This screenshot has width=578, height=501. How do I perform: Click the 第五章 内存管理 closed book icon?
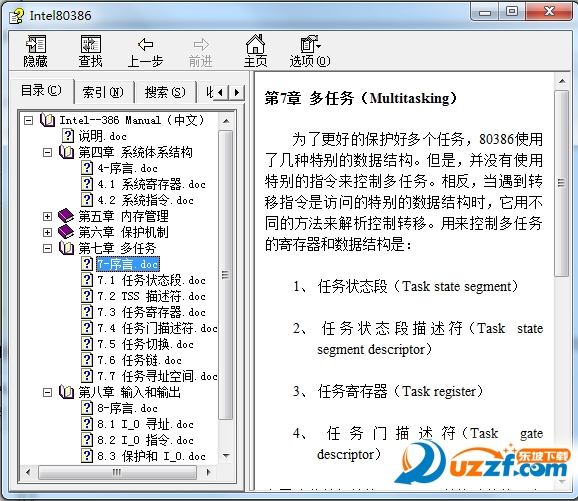coord(66,216)
